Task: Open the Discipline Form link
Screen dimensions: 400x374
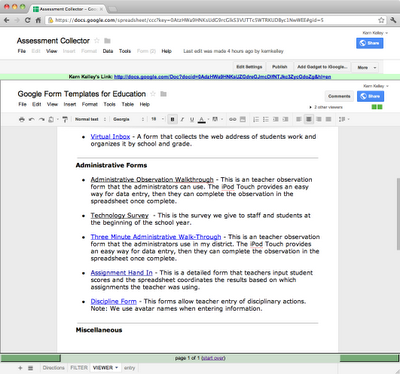Action: pyautogui.click(x=113, y=301)
